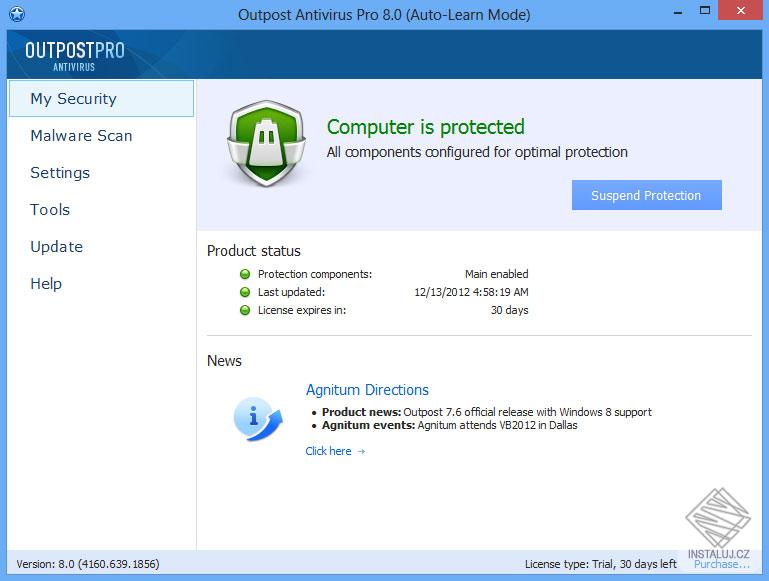Click the 'Computer is protected' heading
The image size is (769, 581).
pyautogui.click(x=426, y=127)
